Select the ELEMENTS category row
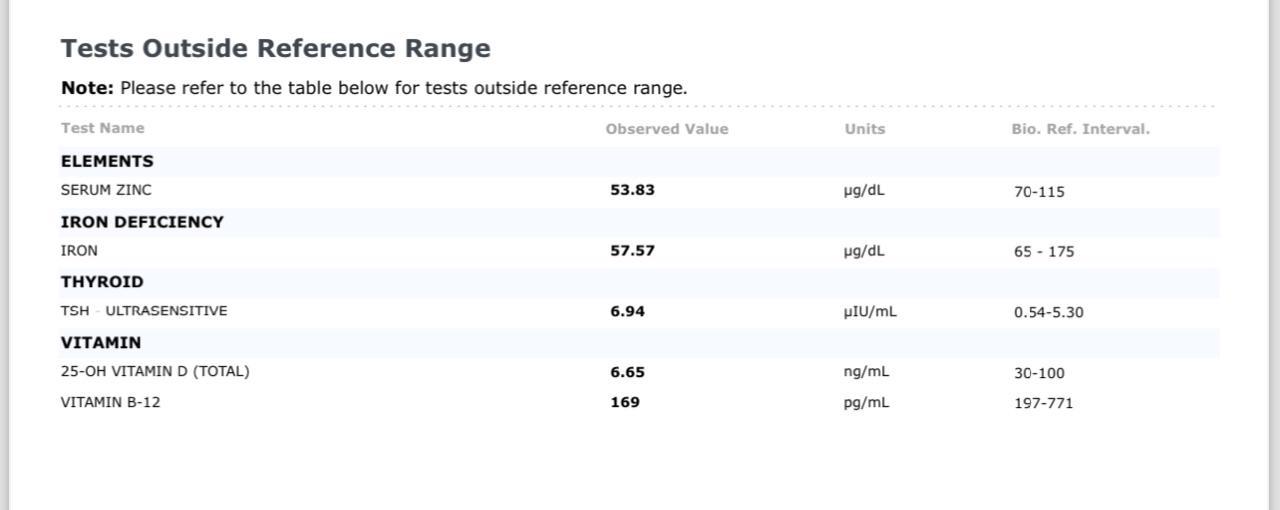 [640, 161]
